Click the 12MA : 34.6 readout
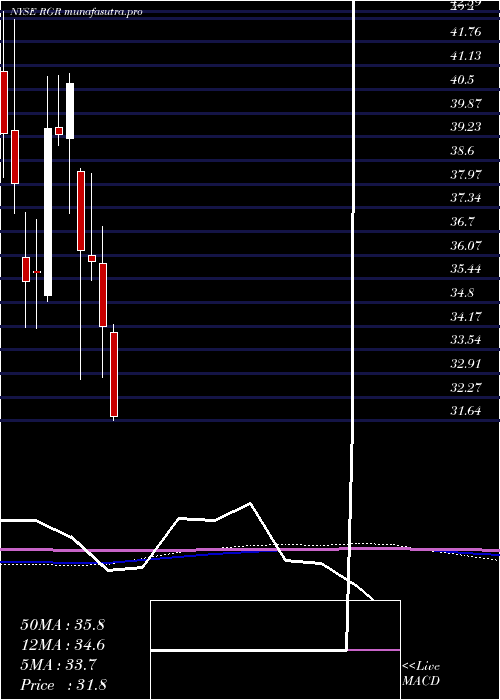500x700 pixels. pyautogui.click(x=62, y=645)
